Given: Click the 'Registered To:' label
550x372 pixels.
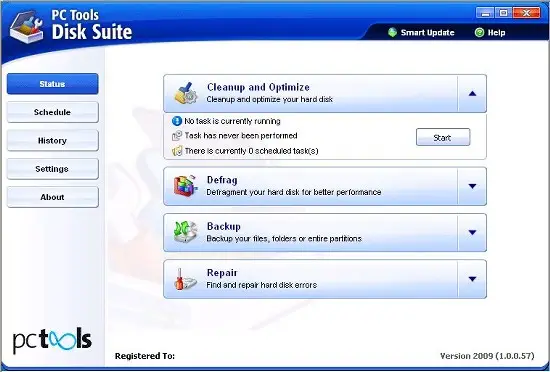Looking at the screenshot, I should pyautogui.click(x=145, y=356).
